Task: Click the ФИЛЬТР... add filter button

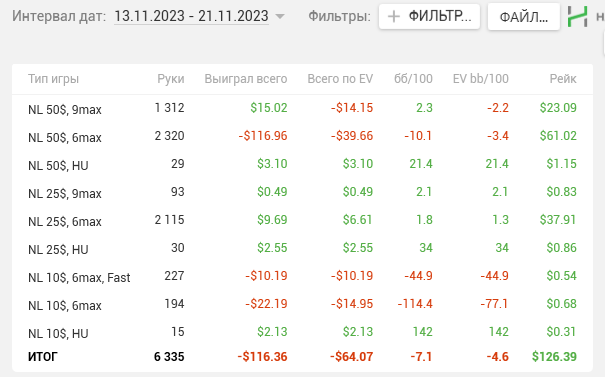Action: [x=429, y=17]
